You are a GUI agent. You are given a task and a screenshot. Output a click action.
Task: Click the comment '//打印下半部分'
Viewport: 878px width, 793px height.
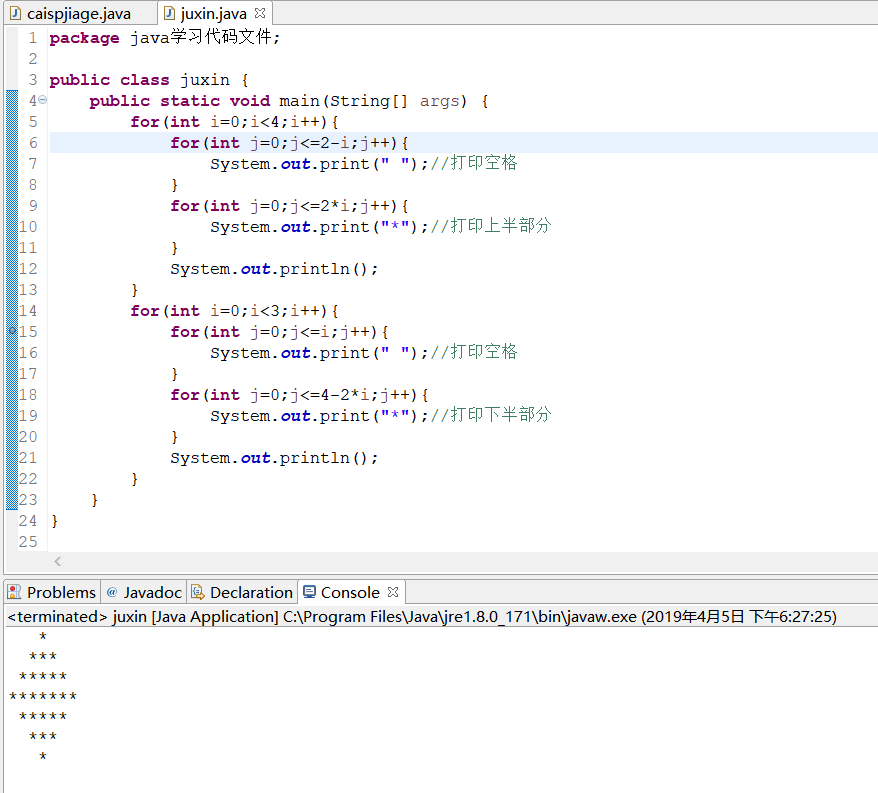[491, 415]
